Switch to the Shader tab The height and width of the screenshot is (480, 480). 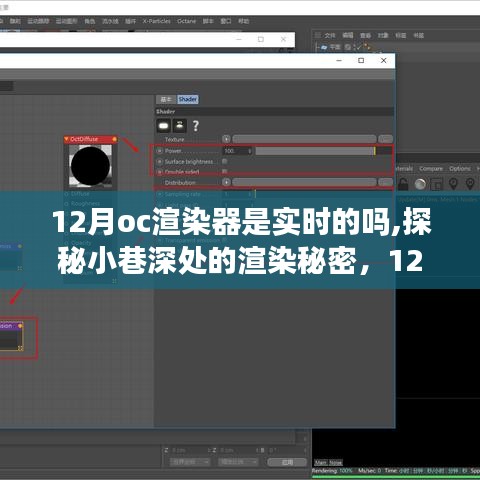pos(188,99)
